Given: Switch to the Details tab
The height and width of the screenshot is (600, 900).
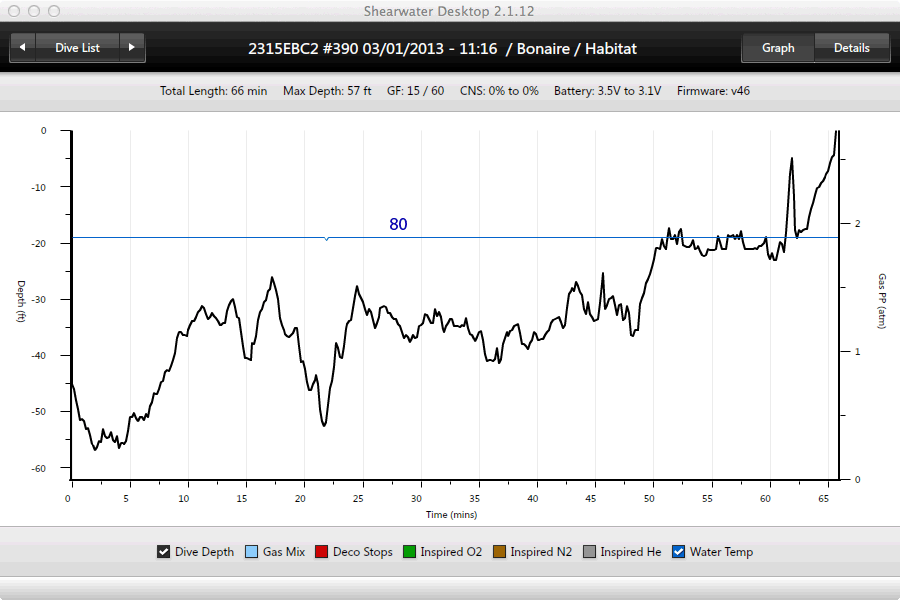Looking at the screenshot, I should pos(851,47).
